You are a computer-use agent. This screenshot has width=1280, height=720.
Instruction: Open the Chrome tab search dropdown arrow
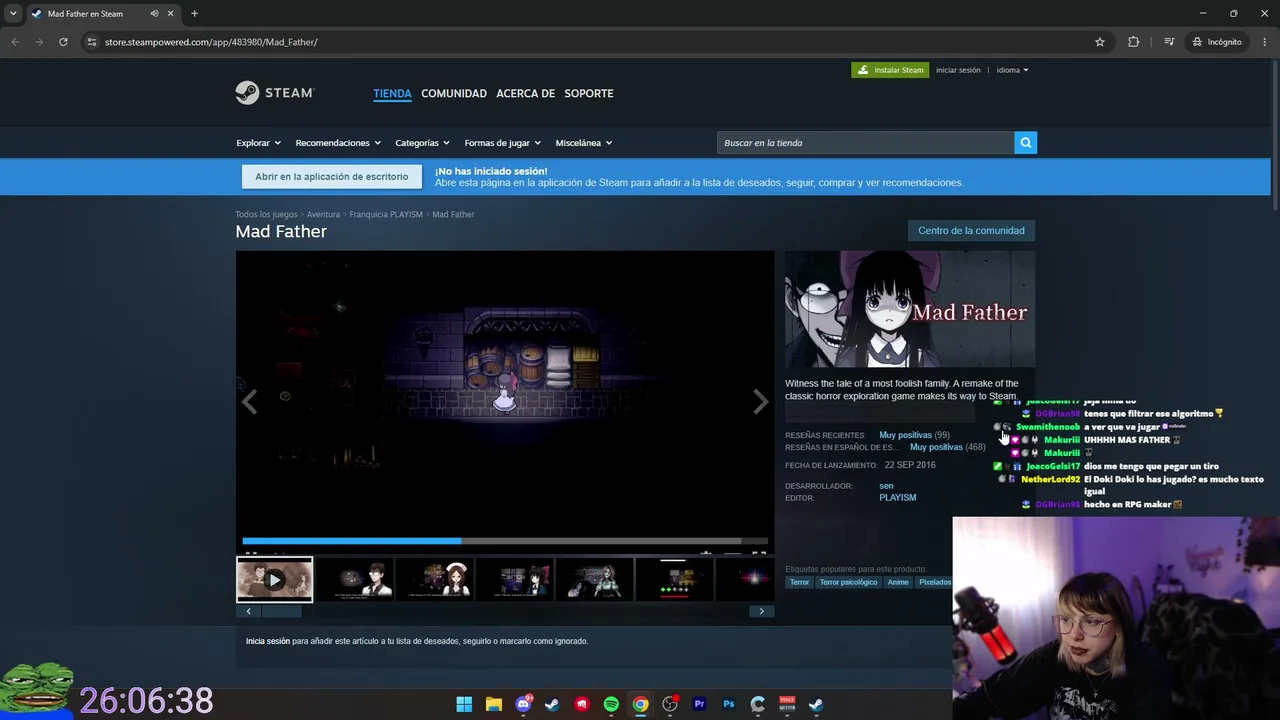click(13, 14)
